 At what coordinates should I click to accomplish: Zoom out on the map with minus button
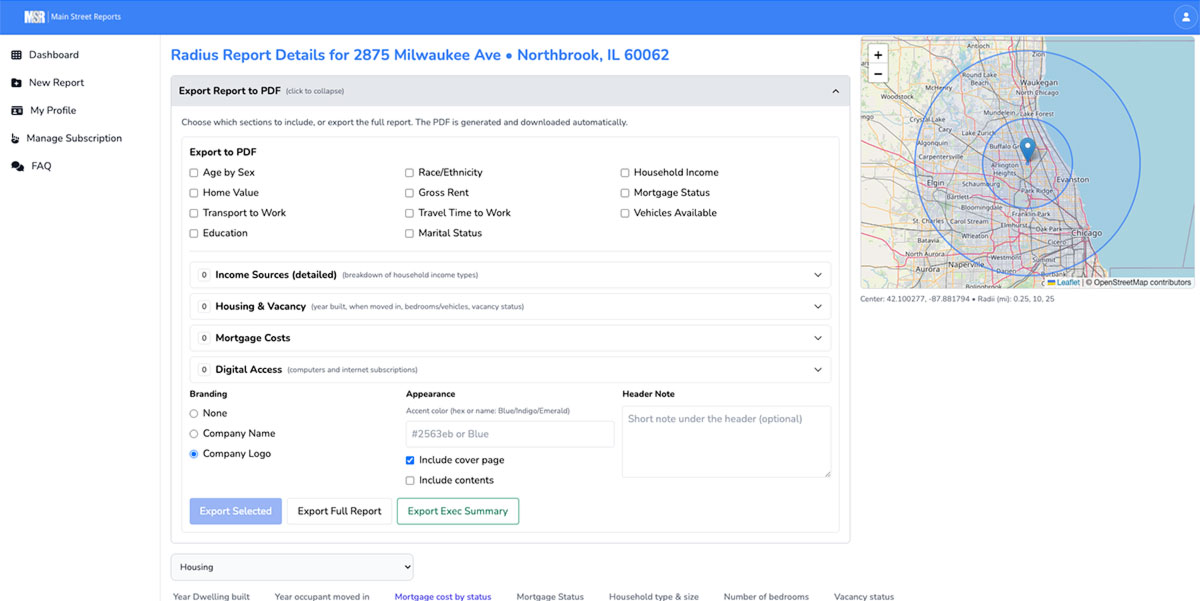pos(877,72)
